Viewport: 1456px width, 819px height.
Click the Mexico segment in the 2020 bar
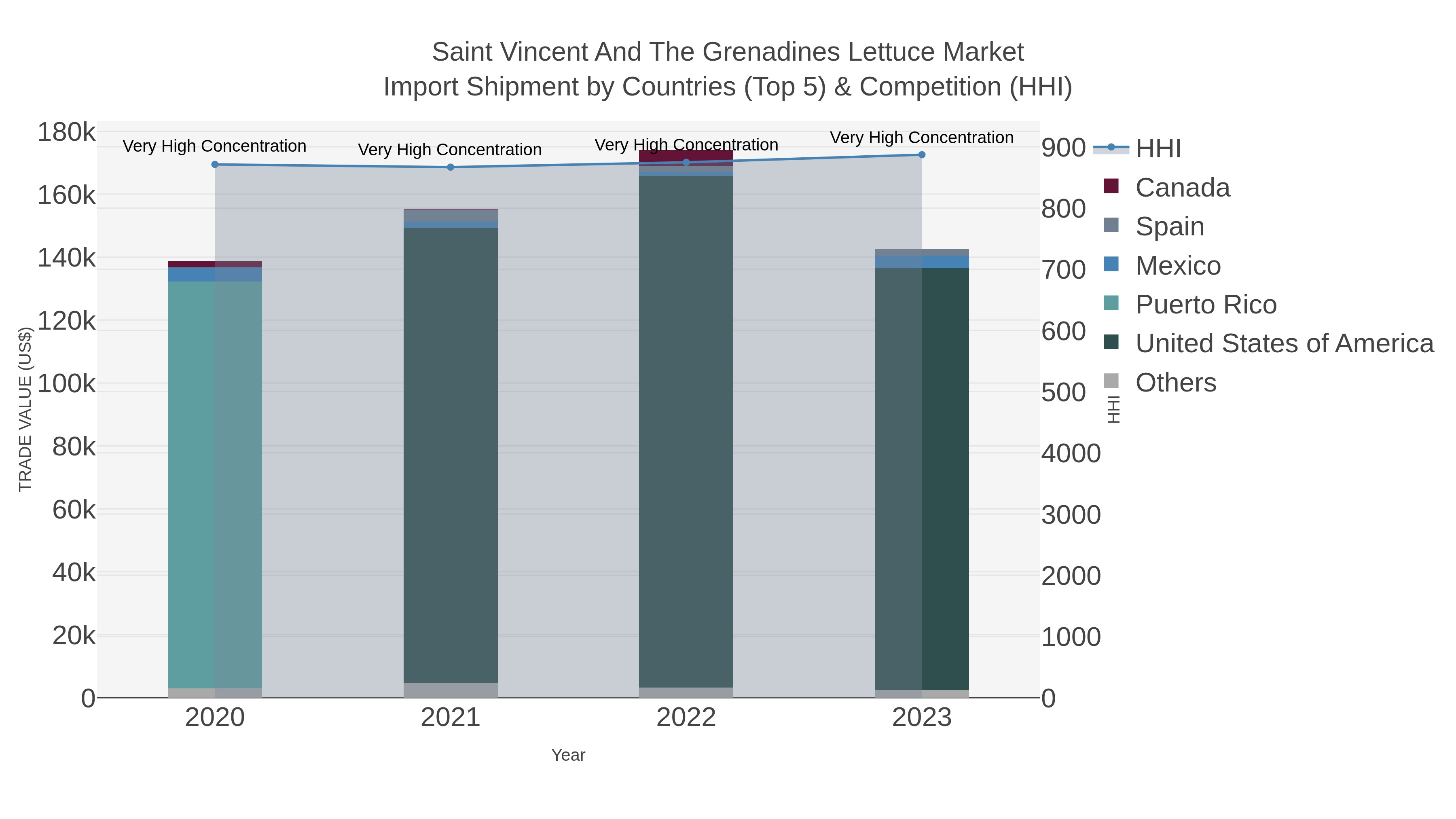click(x=215, y=275)
